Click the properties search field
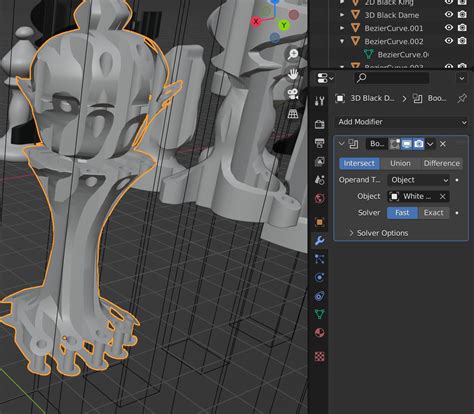 [x=392, y=78]
